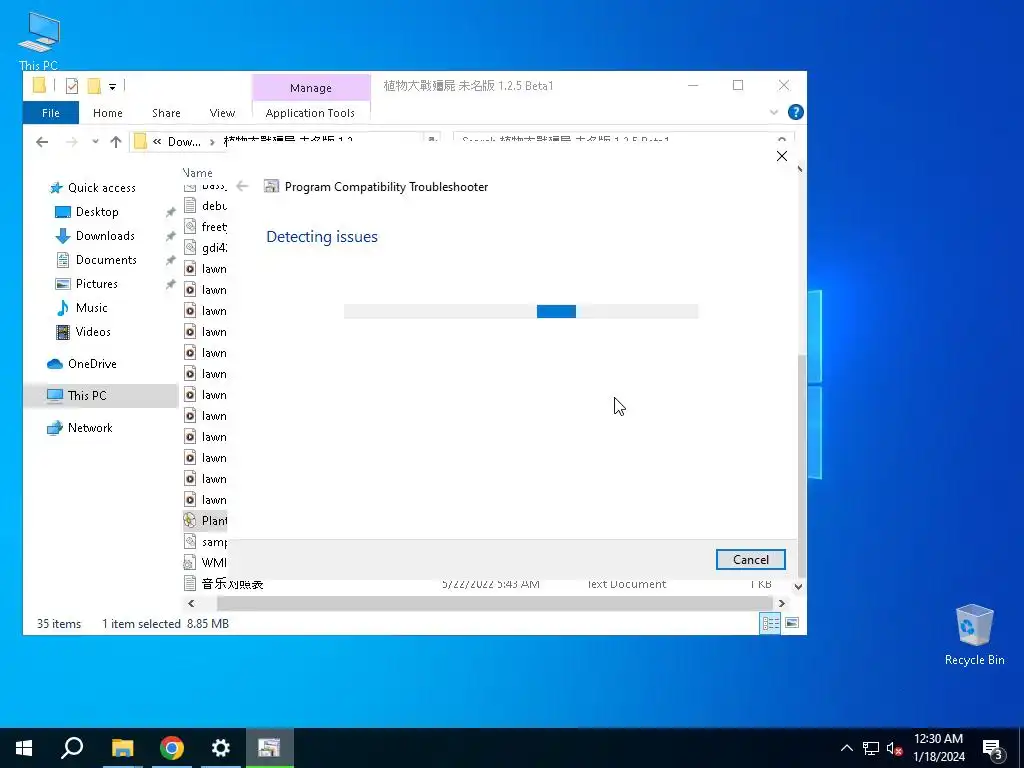Open the File menu

[50, 113]
